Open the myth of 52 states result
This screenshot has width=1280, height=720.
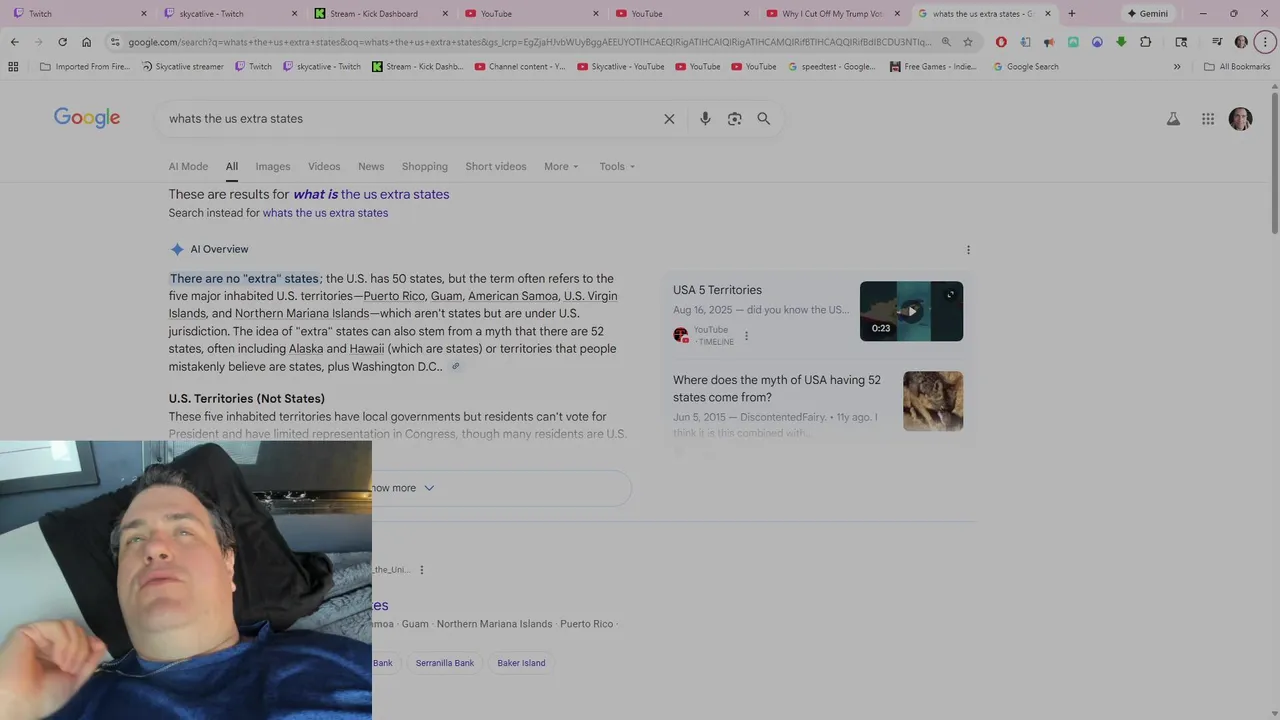tap(777, 389)
